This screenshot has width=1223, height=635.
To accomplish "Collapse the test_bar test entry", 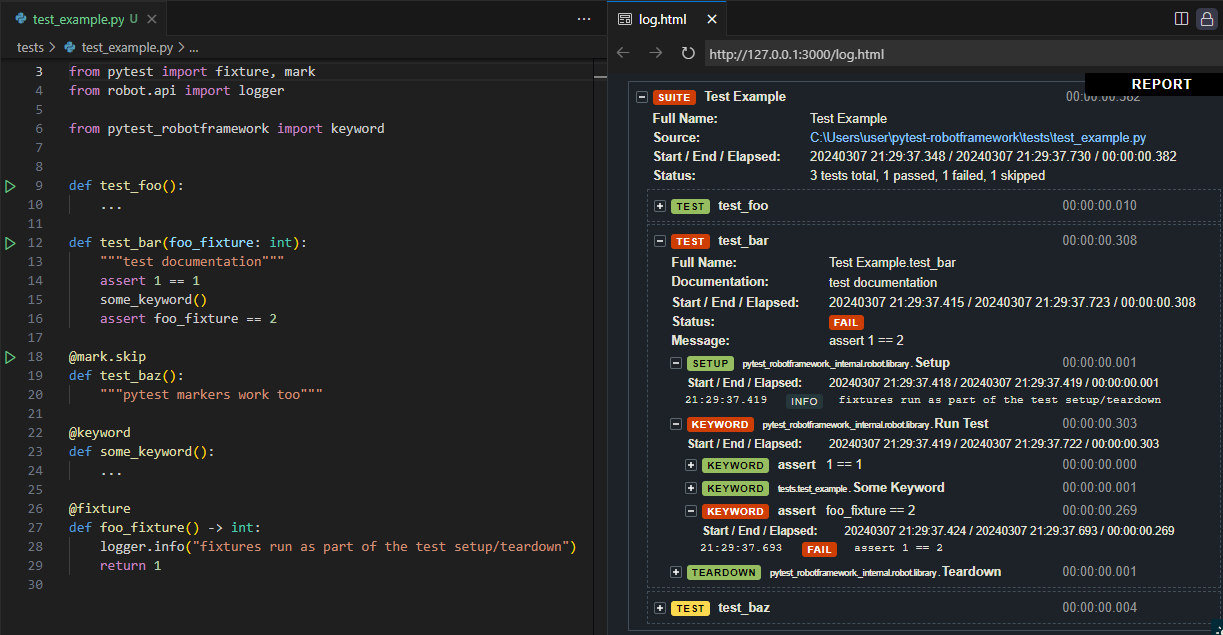I will click(x=660, y=241).
